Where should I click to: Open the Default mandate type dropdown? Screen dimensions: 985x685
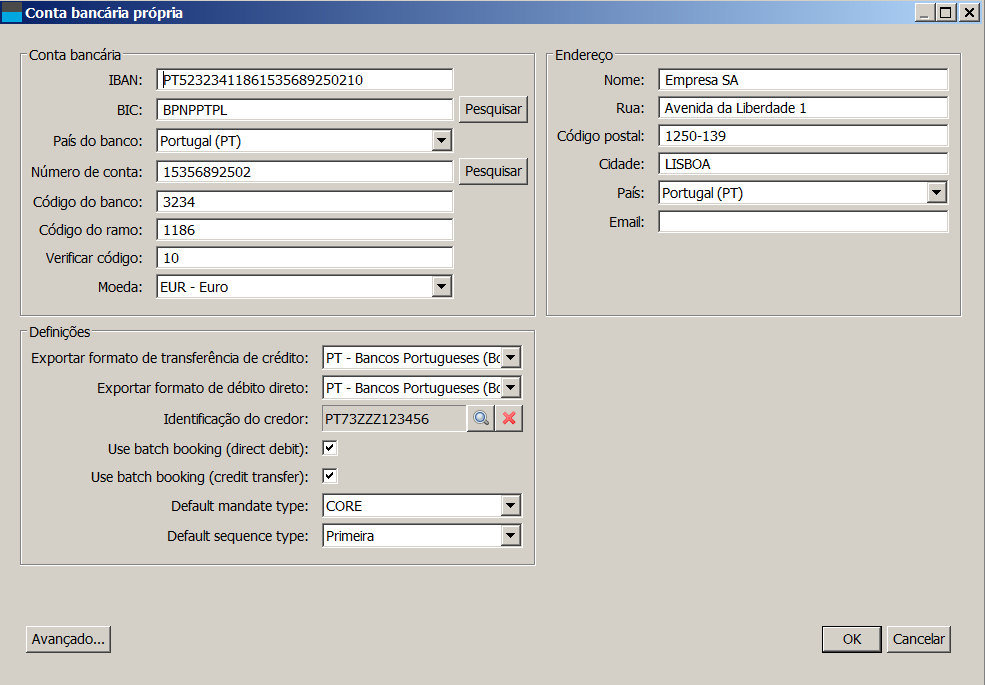click(x=511, y=506)
